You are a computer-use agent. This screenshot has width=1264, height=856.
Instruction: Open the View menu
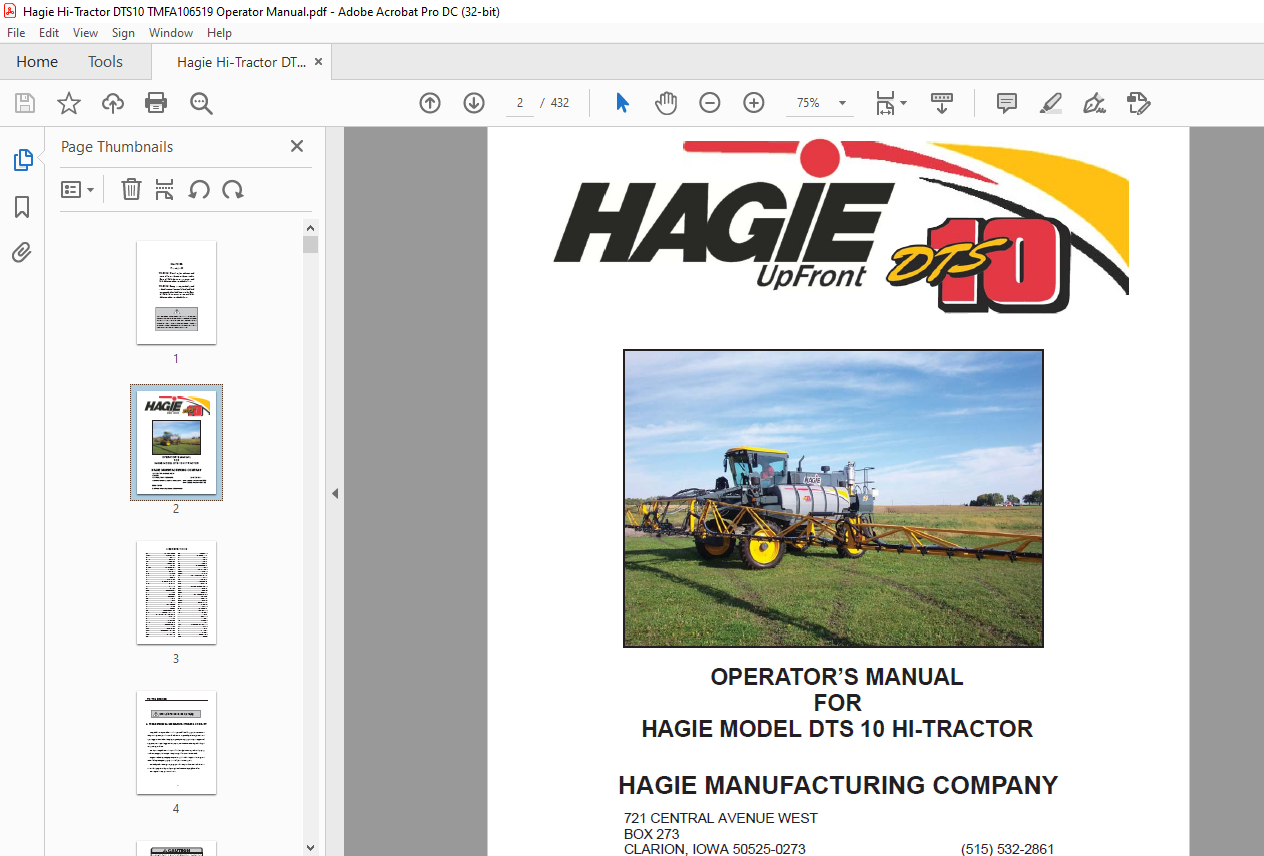pos(85,33)
